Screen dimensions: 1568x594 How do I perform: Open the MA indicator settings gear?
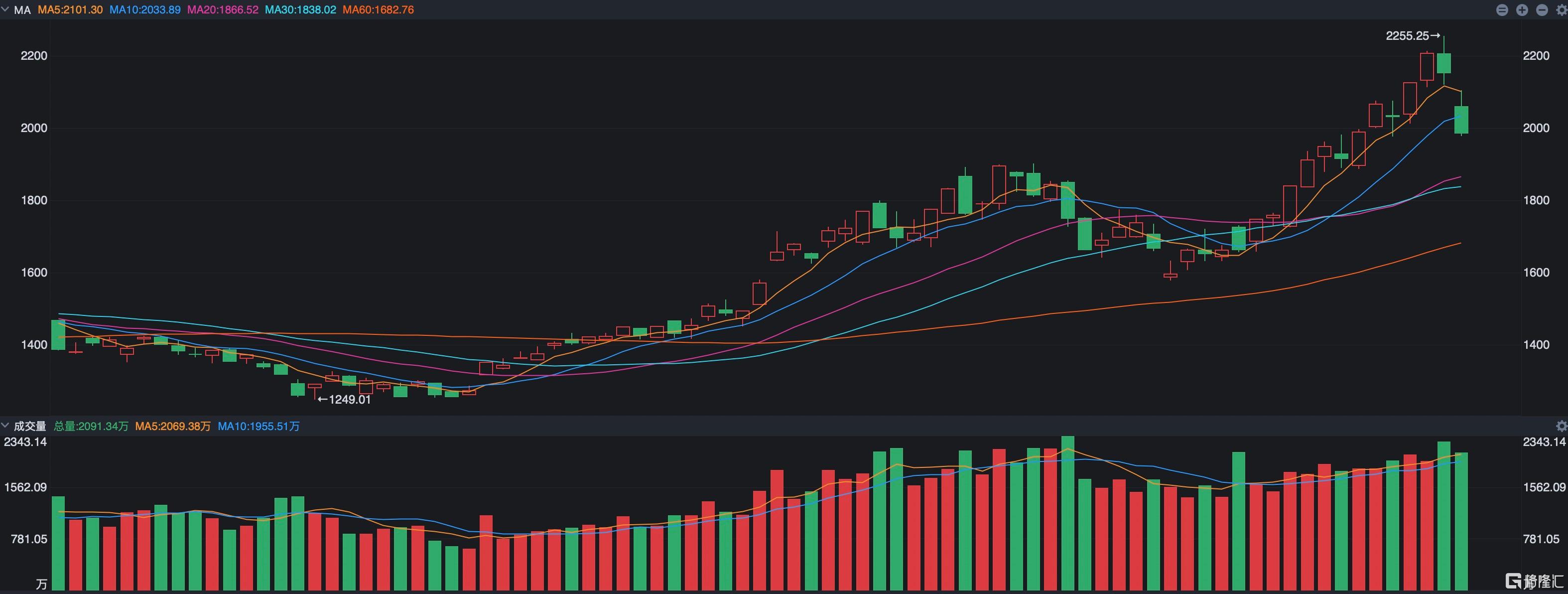1562,10
